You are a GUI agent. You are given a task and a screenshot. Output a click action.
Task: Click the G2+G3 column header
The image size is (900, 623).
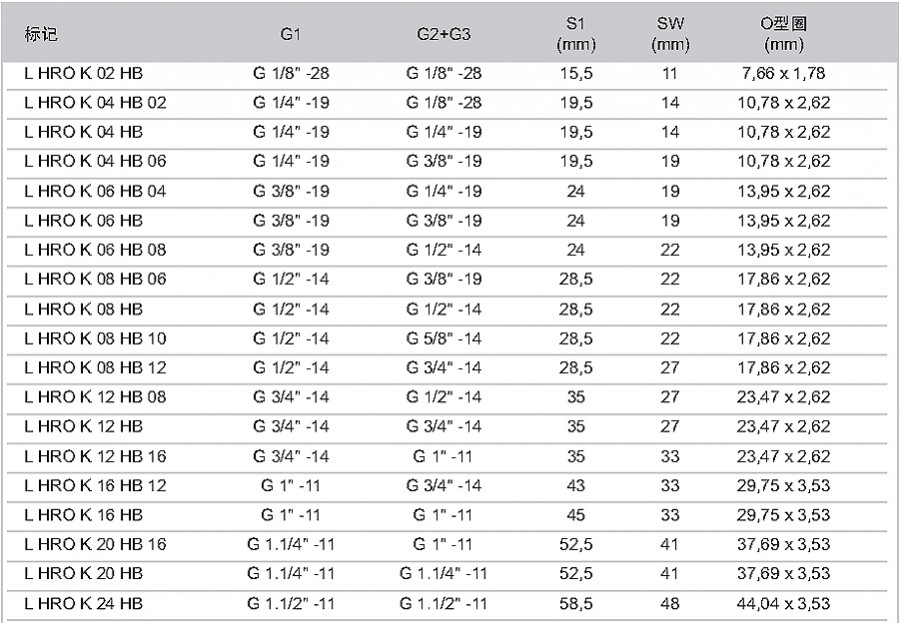(x=444, y=34)
